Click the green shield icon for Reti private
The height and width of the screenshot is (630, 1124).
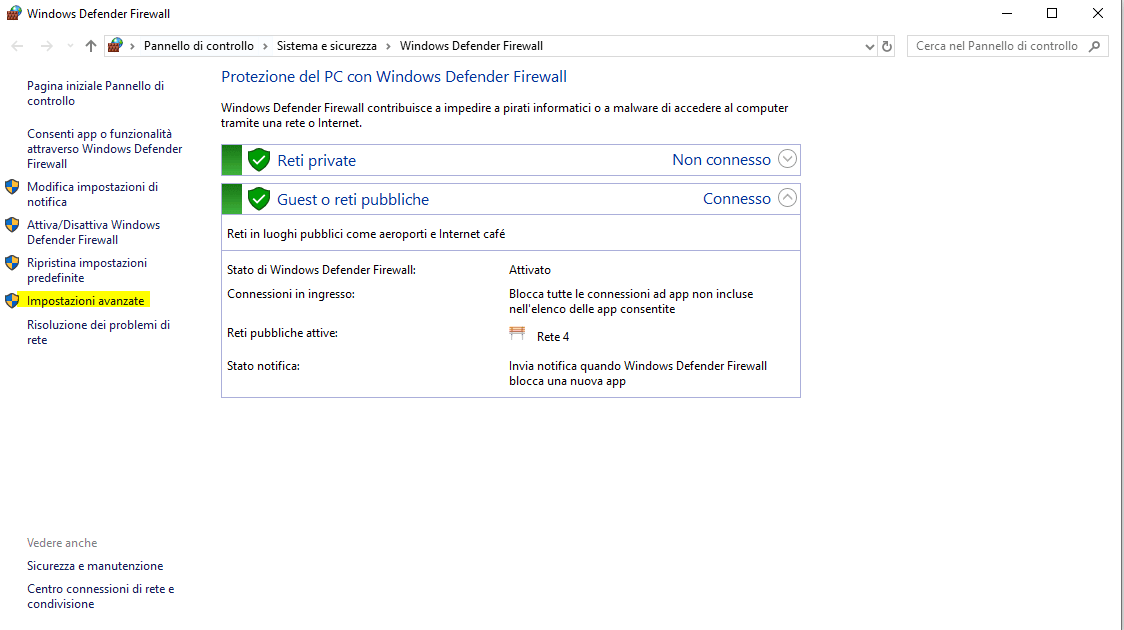click(259, 160)
